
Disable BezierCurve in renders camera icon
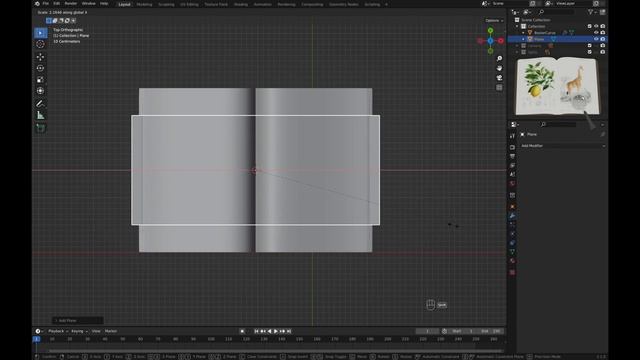pos(602,33)
